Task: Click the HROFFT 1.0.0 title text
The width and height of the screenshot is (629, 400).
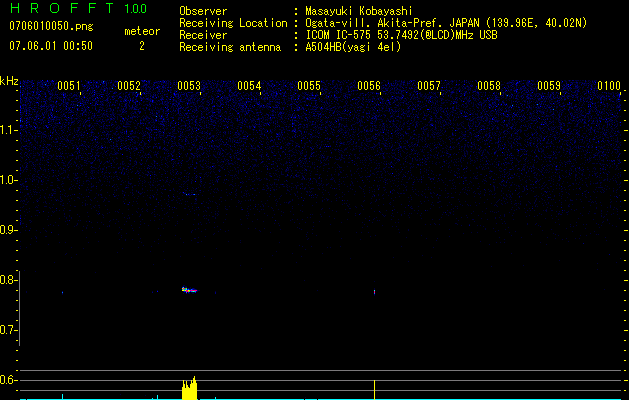Action: (x=79, y=8)
